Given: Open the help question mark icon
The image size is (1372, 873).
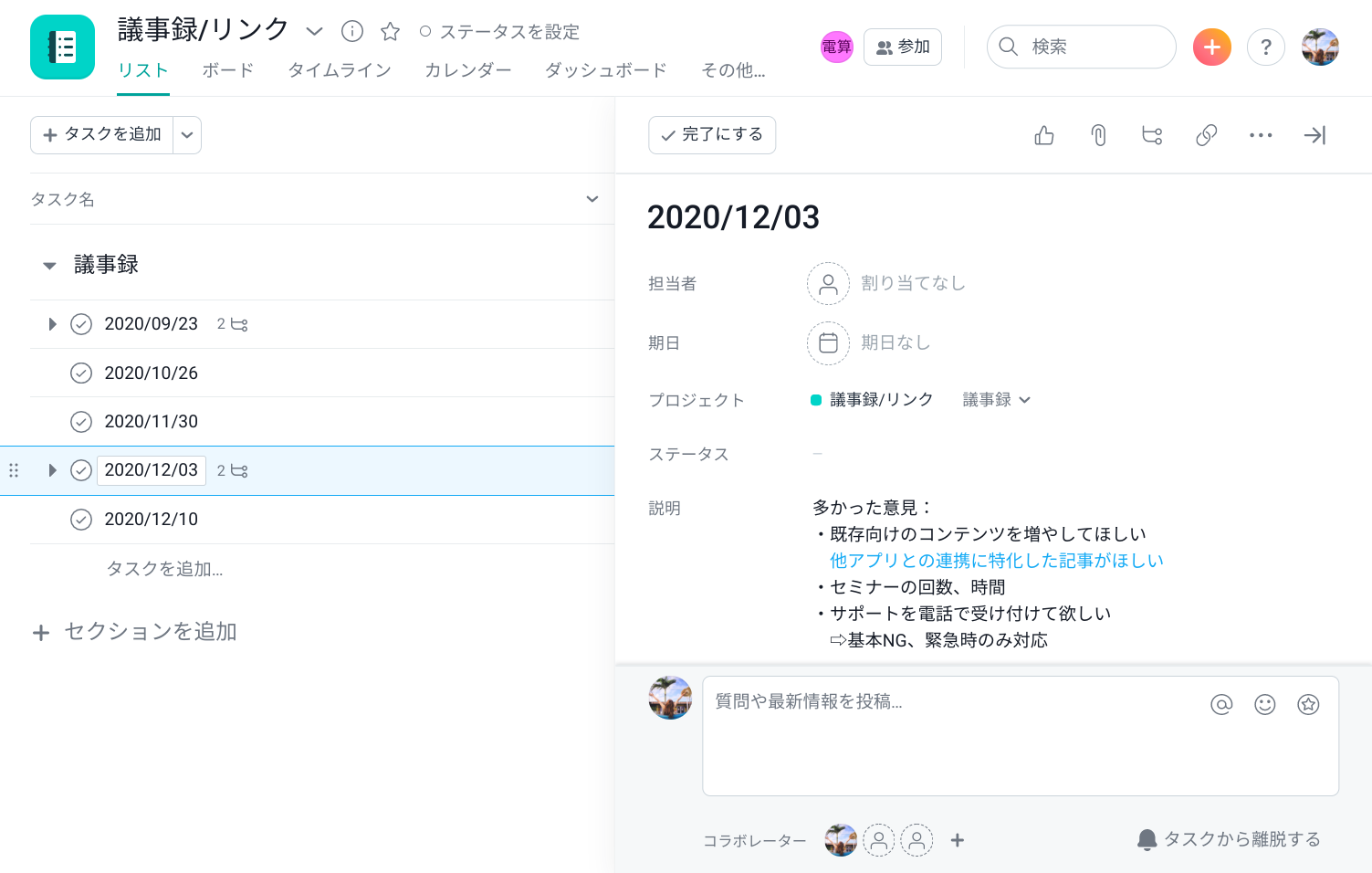Looking at the screenshot, I should point(1266,47).
